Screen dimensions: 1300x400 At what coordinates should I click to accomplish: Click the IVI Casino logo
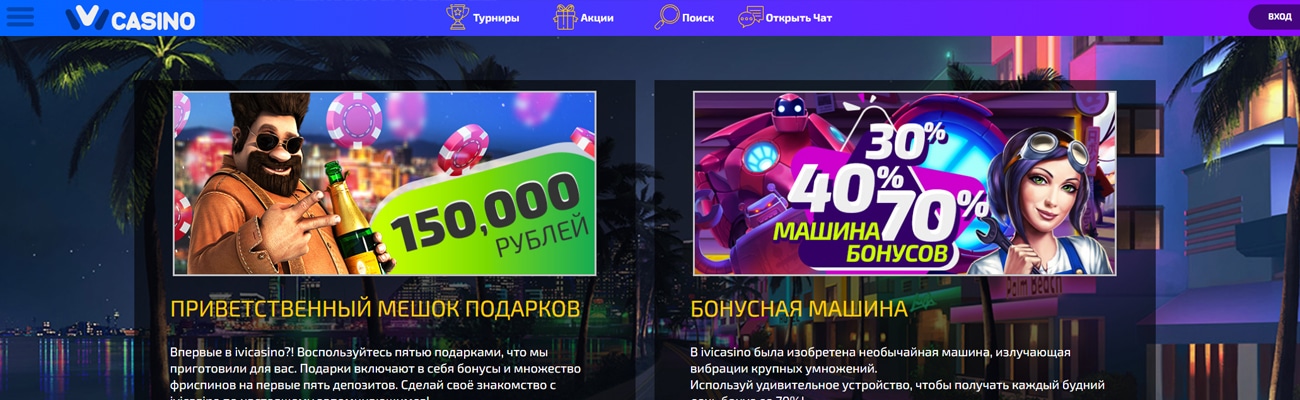[x=130, y=19]
